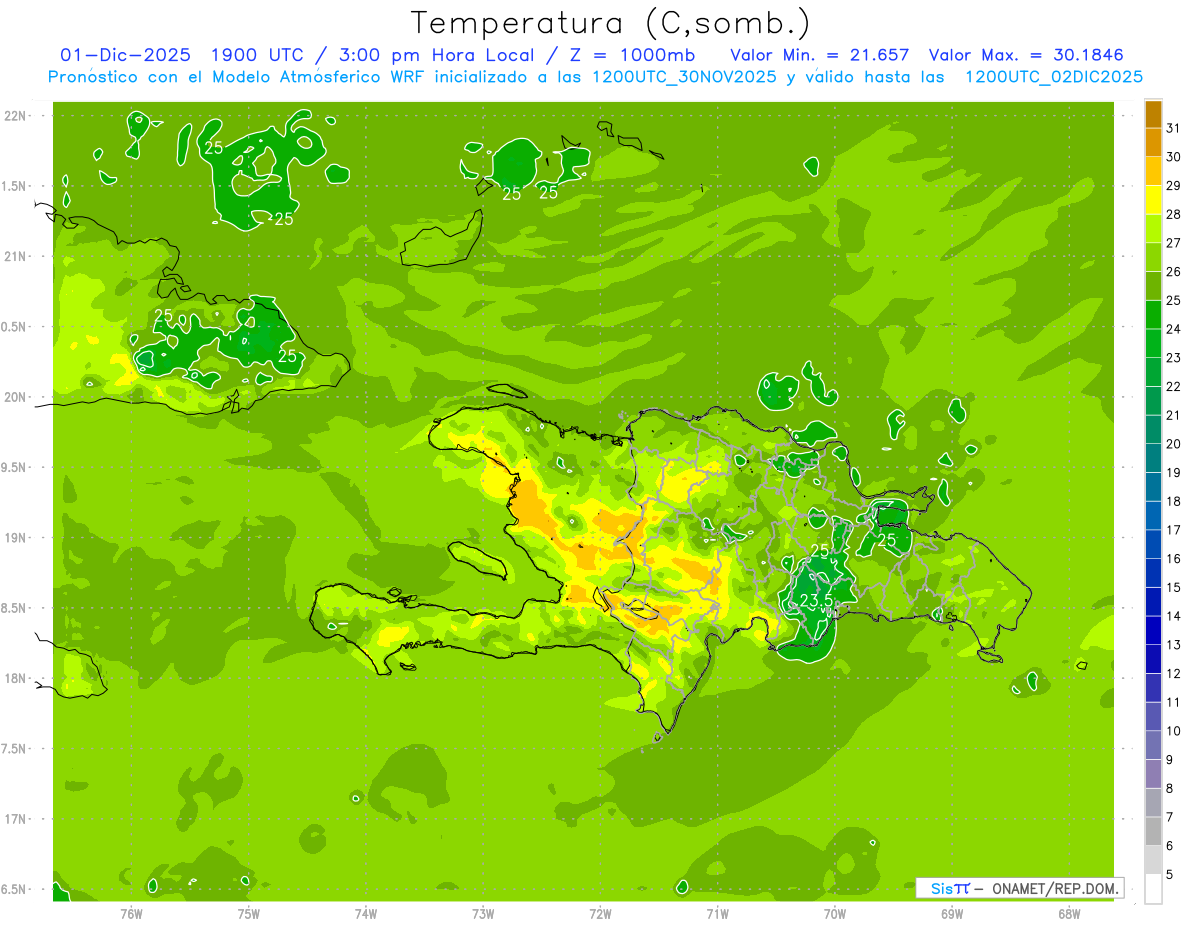Click the '7' colorbar legend value
The width and height of the screenshot is (1200, 927).
[1170, 817]
